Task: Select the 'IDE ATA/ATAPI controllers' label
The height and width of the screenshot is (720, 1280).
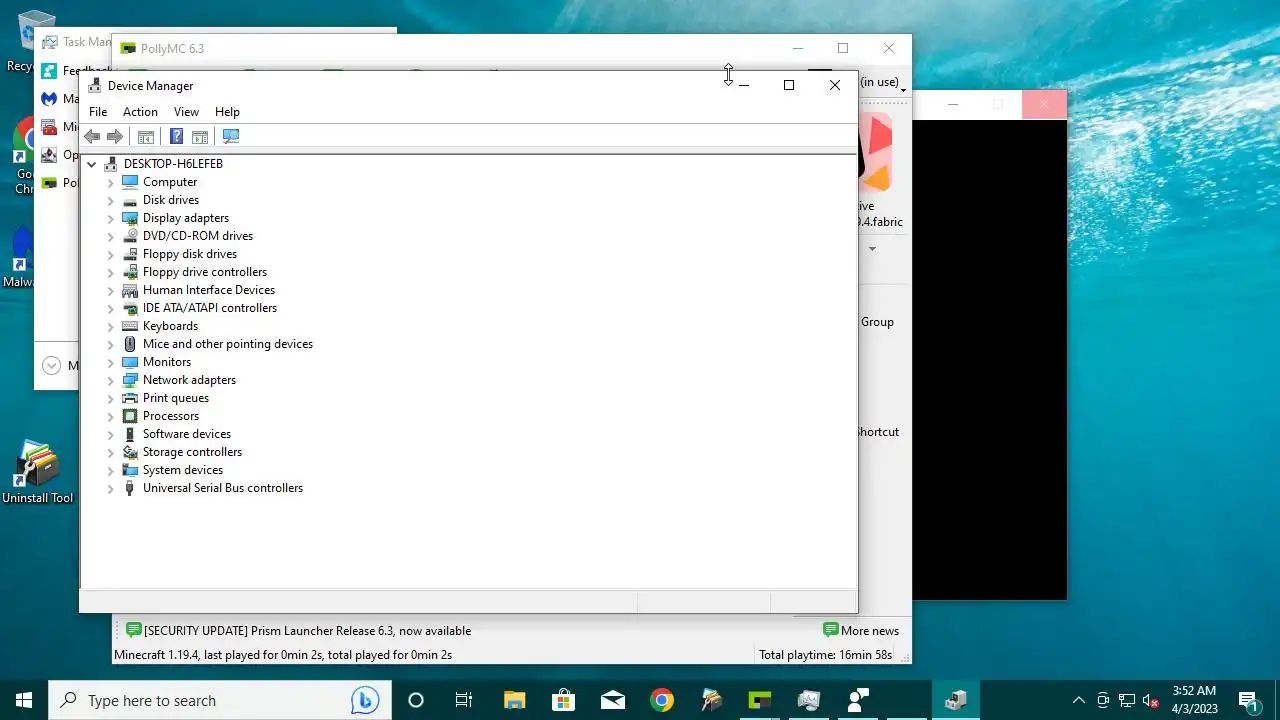Action: coord(210,308)
